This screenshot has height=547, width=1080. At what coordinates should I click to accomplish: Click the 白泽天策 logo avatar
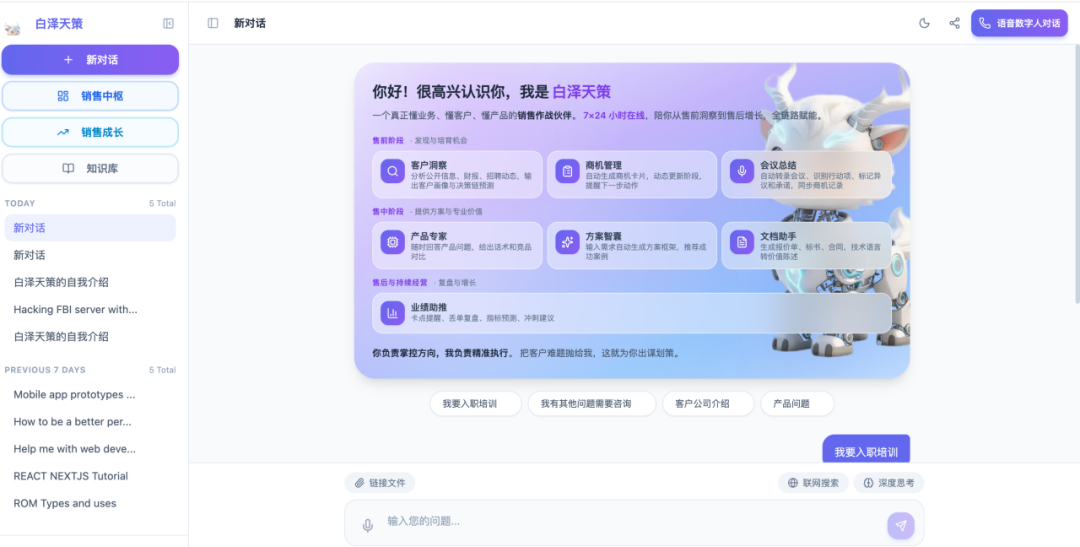coord(12,28)
